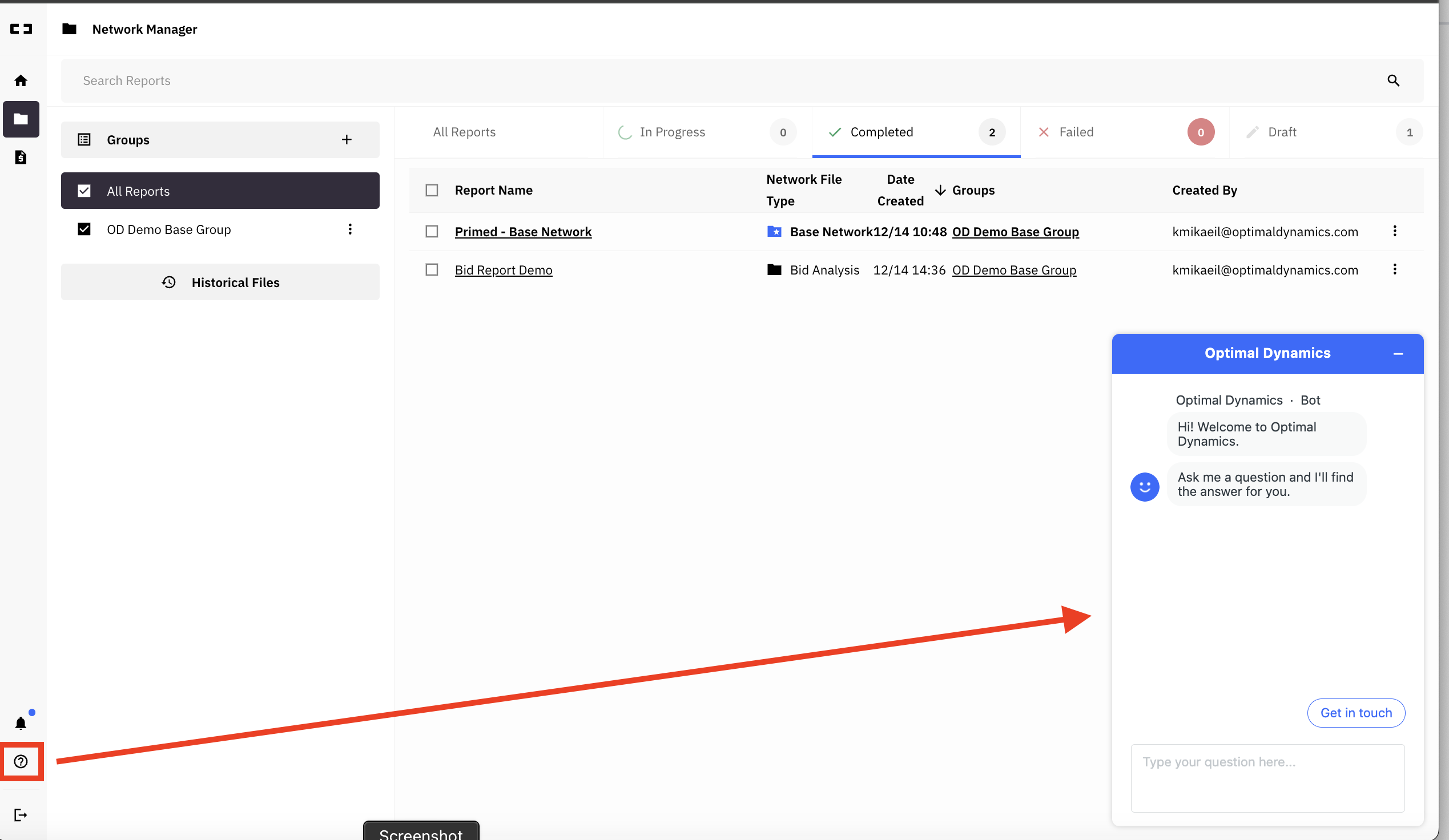The width and height of the screenshot is (1449, 840).
Task: Open the Primed - Base Network report link
Action: coord(522,232)
